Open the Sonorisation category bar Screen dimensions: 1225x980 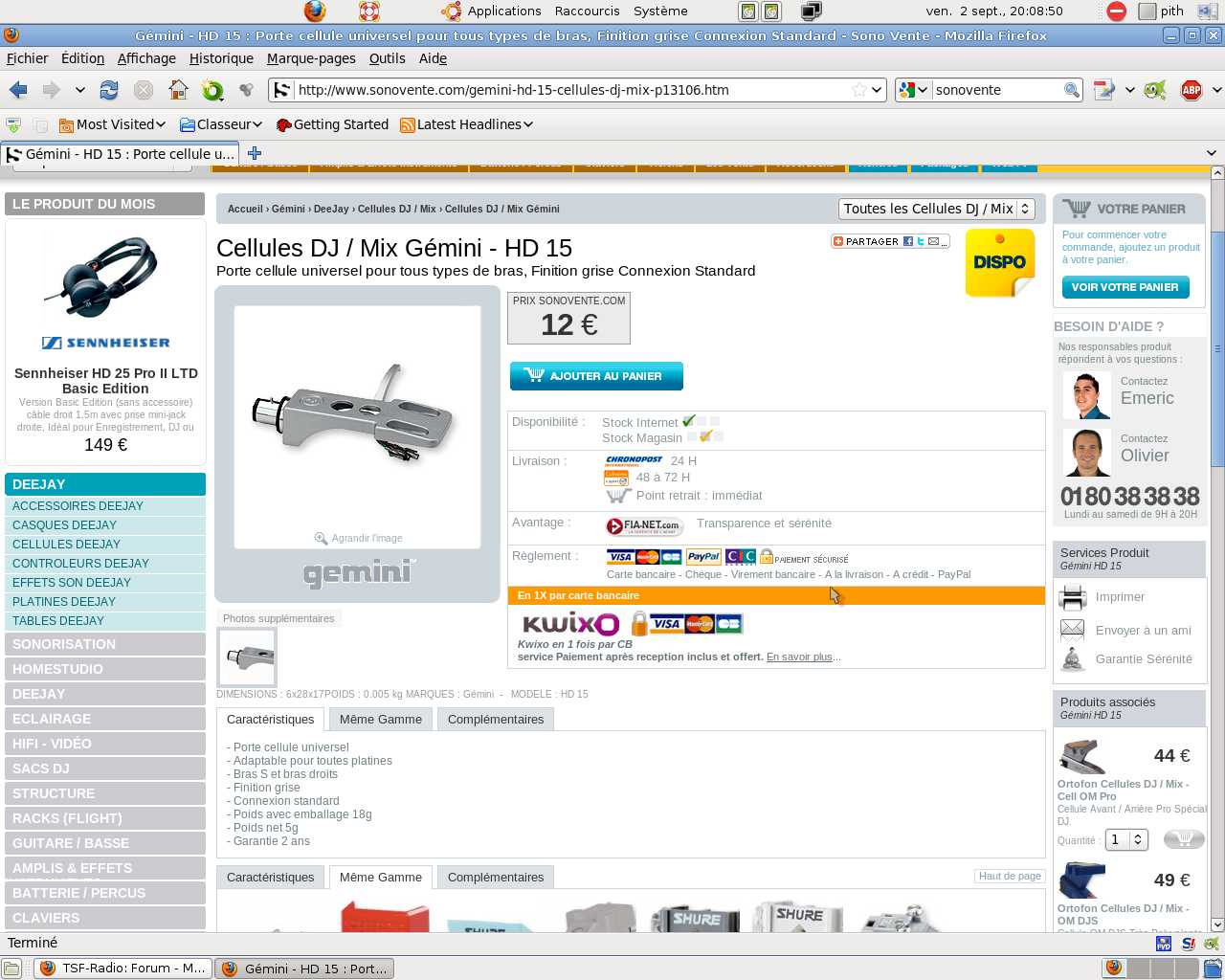click(x=105, y=644)
